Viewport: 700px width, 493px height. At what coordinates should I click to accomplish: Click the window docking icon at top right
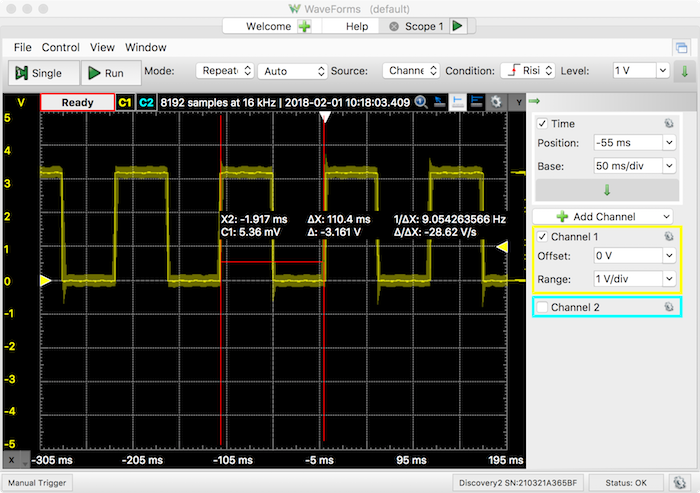point(681,47)
